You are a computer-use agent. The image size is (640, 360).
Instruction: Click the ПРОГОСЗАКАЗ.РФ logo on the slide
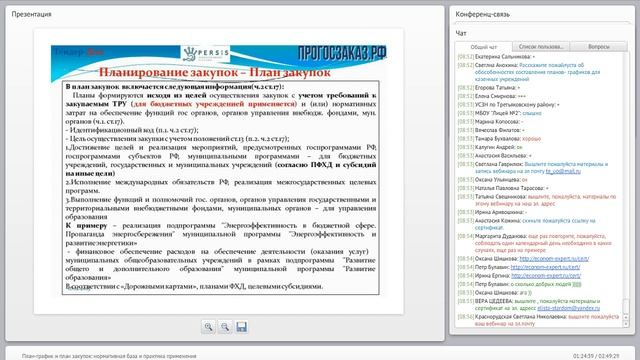342,53
